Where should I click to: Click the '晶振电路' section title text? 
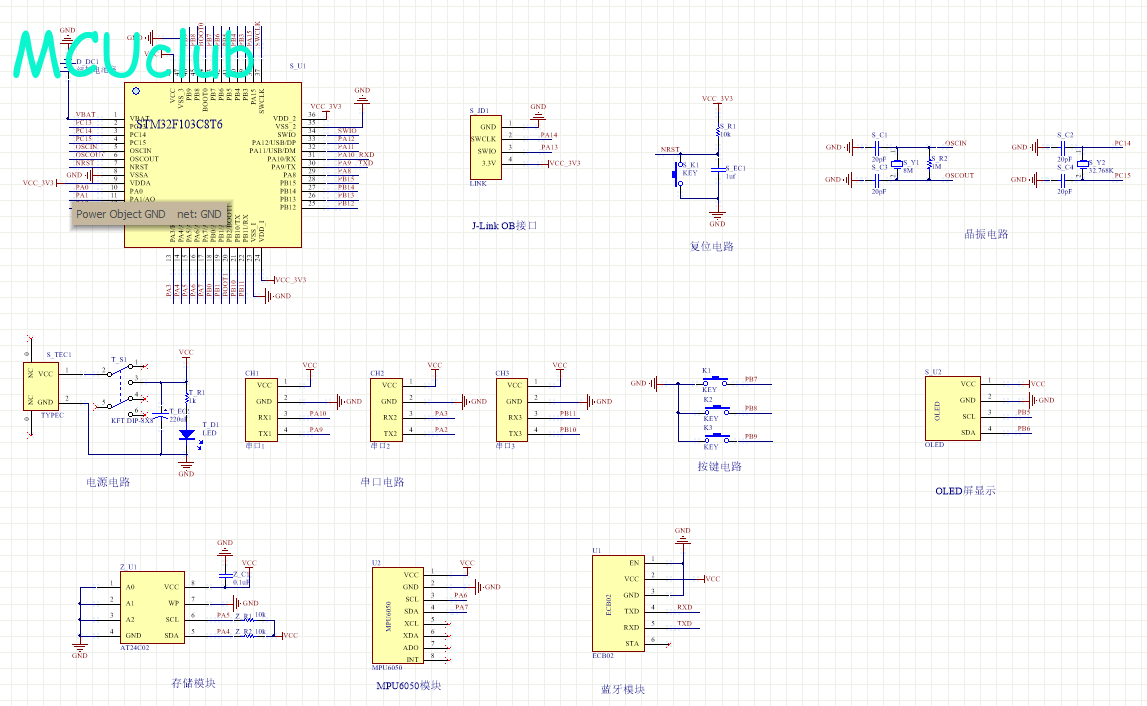(x=985, y=235)
